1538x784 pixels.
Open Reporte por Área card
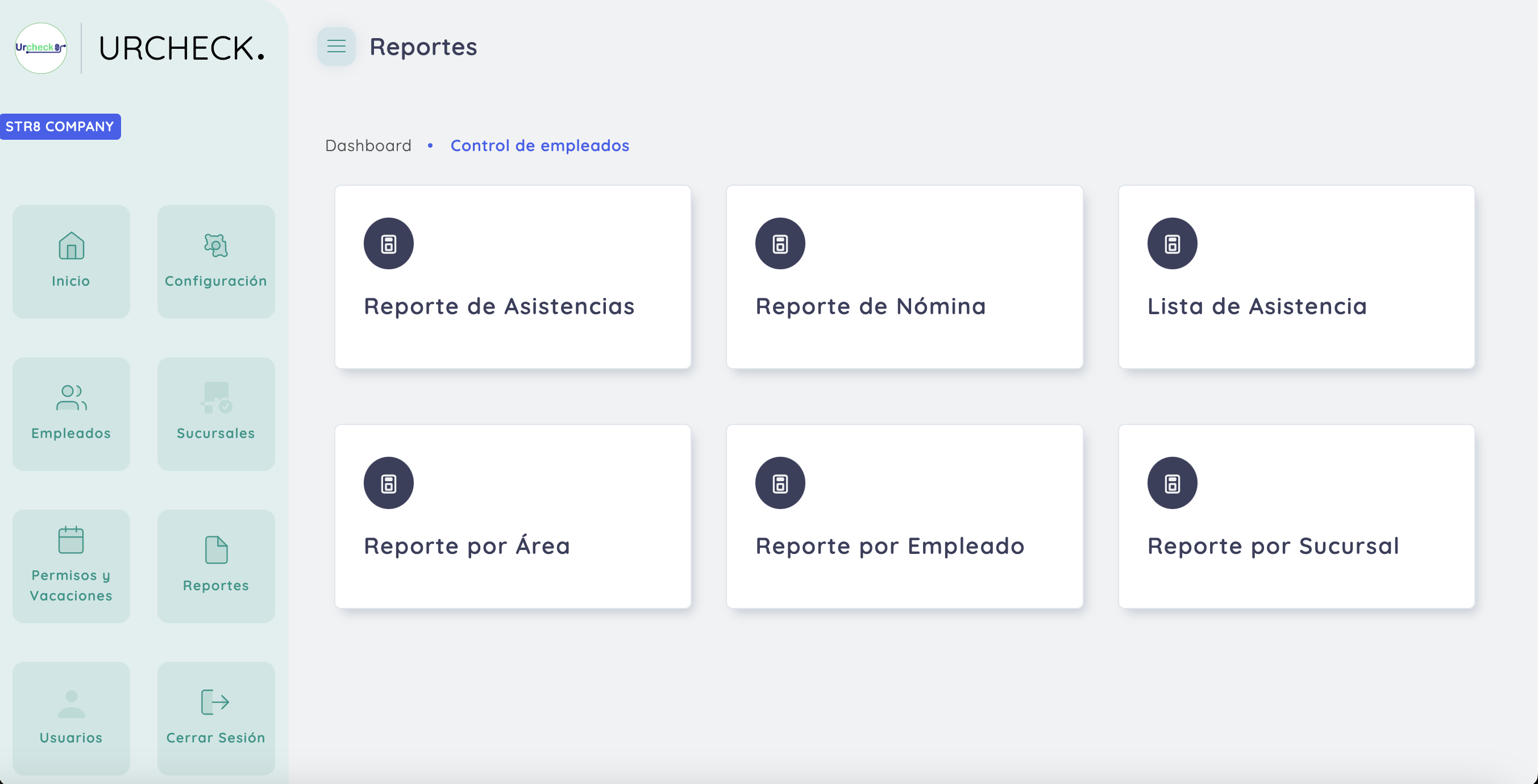(513, 516)
